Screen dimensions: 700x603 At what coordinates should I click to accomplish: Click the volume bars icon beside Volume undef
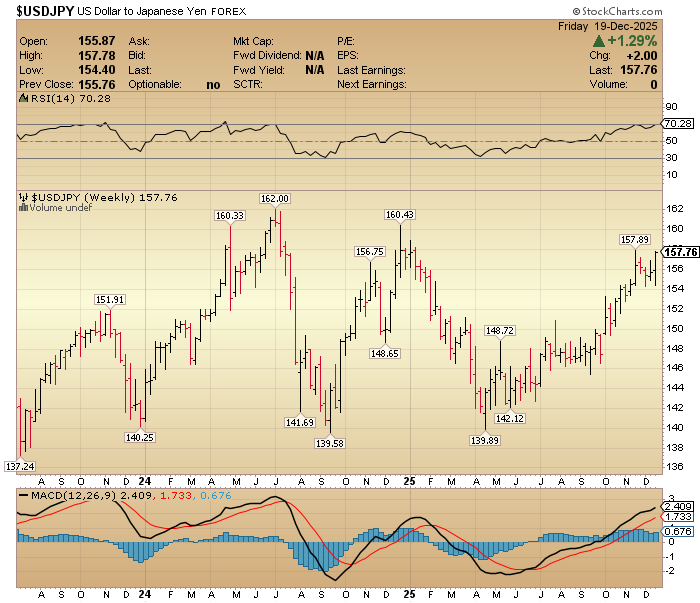pyautogui.click(x=23, y=208)
